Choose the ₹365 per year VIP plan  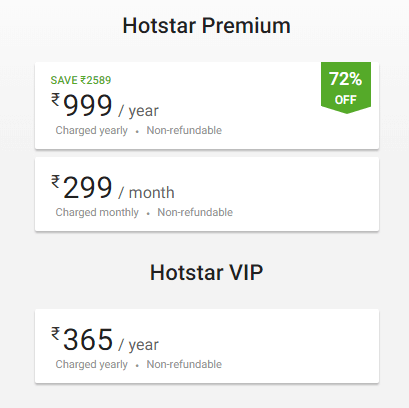207,346
